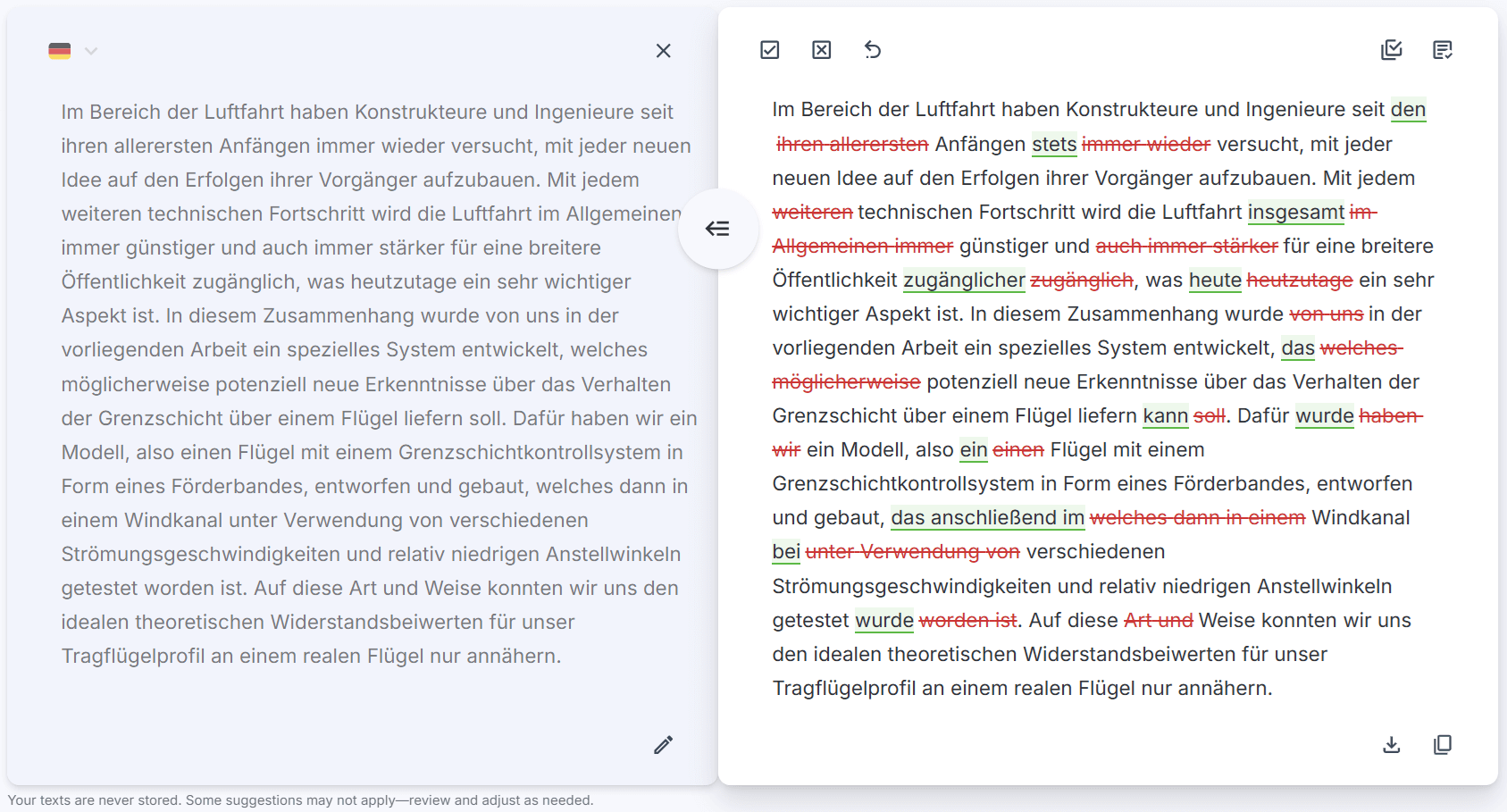Click the German flag language selector
The width and height of the screenshot is (1507, 812).
click(x=60, y=51)
